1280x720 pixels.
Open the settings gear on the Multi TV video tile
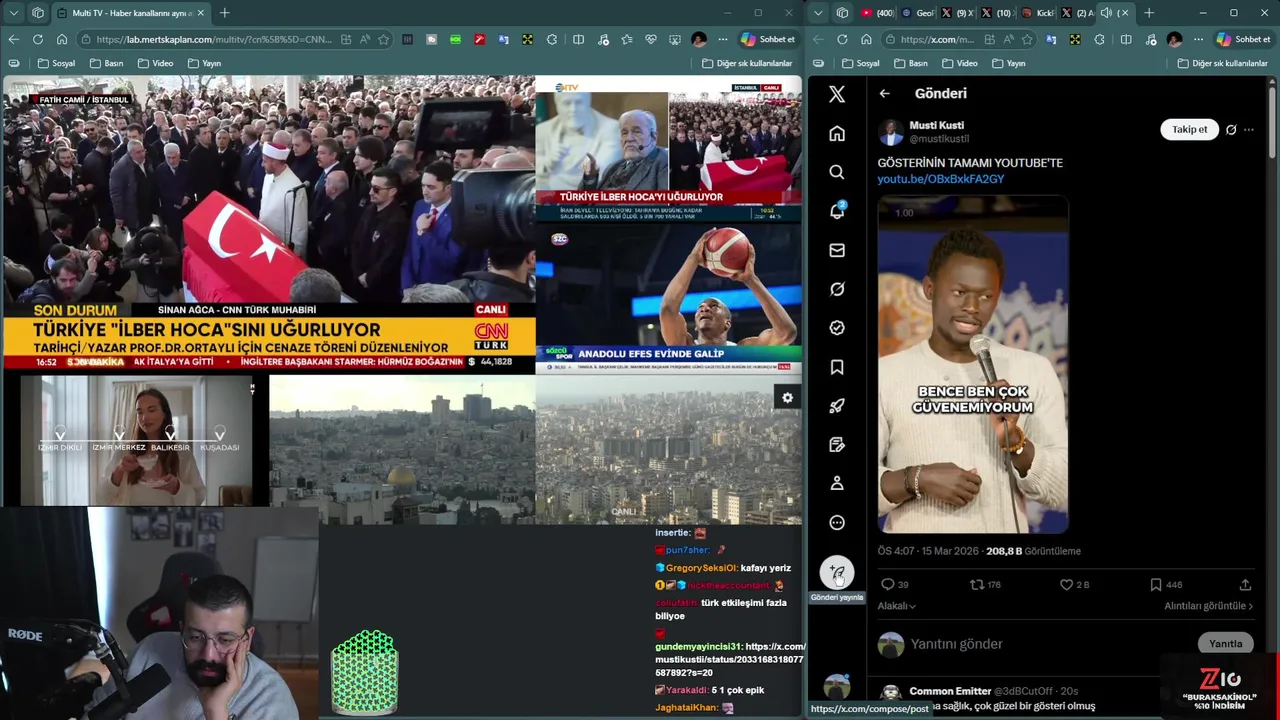click(787, 398)
